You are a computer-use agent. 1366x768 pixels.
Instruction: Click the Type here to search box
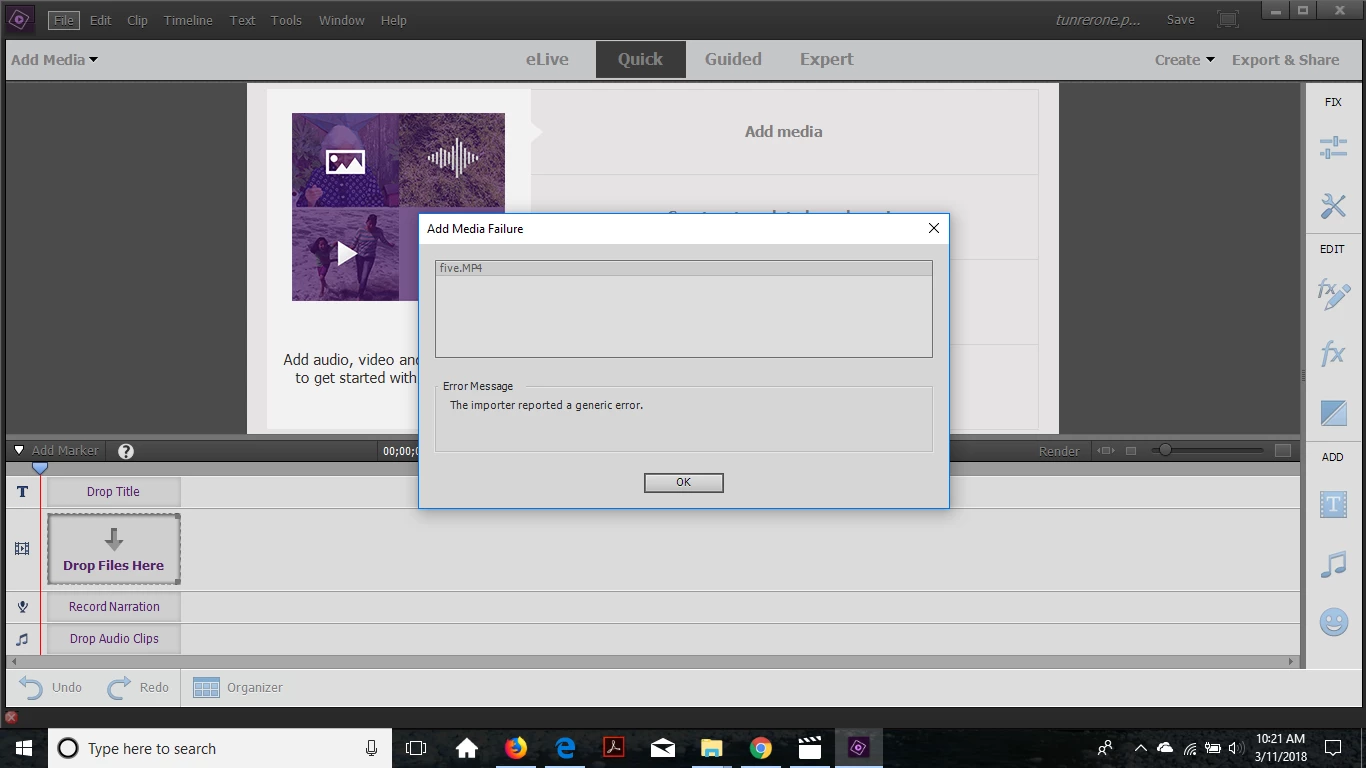219,748
